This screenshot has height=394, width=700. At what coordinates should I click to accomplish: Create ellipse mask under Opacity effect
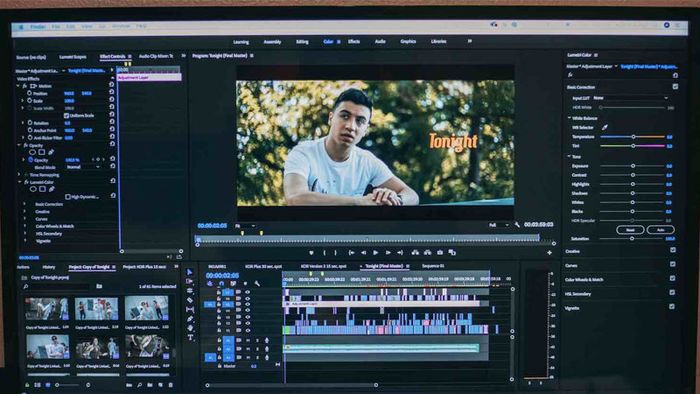32,153
